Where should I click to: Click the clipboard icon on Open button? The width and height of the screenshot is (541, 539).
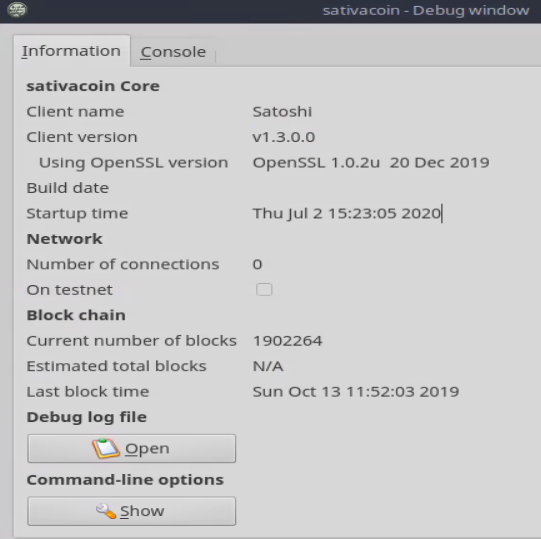[106, 448]
